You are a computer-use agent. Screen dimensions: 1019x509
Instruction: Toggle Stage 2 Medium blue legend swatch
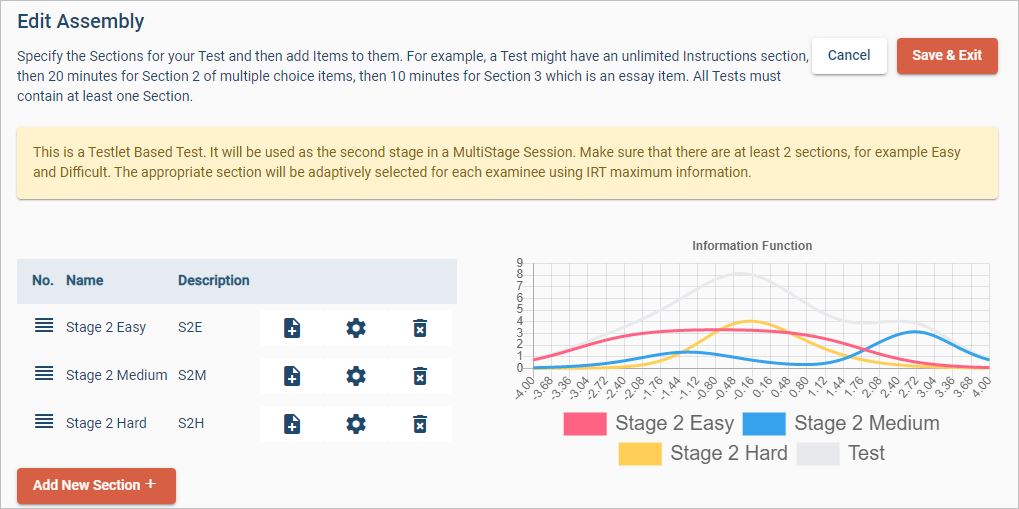click(764, 424)
